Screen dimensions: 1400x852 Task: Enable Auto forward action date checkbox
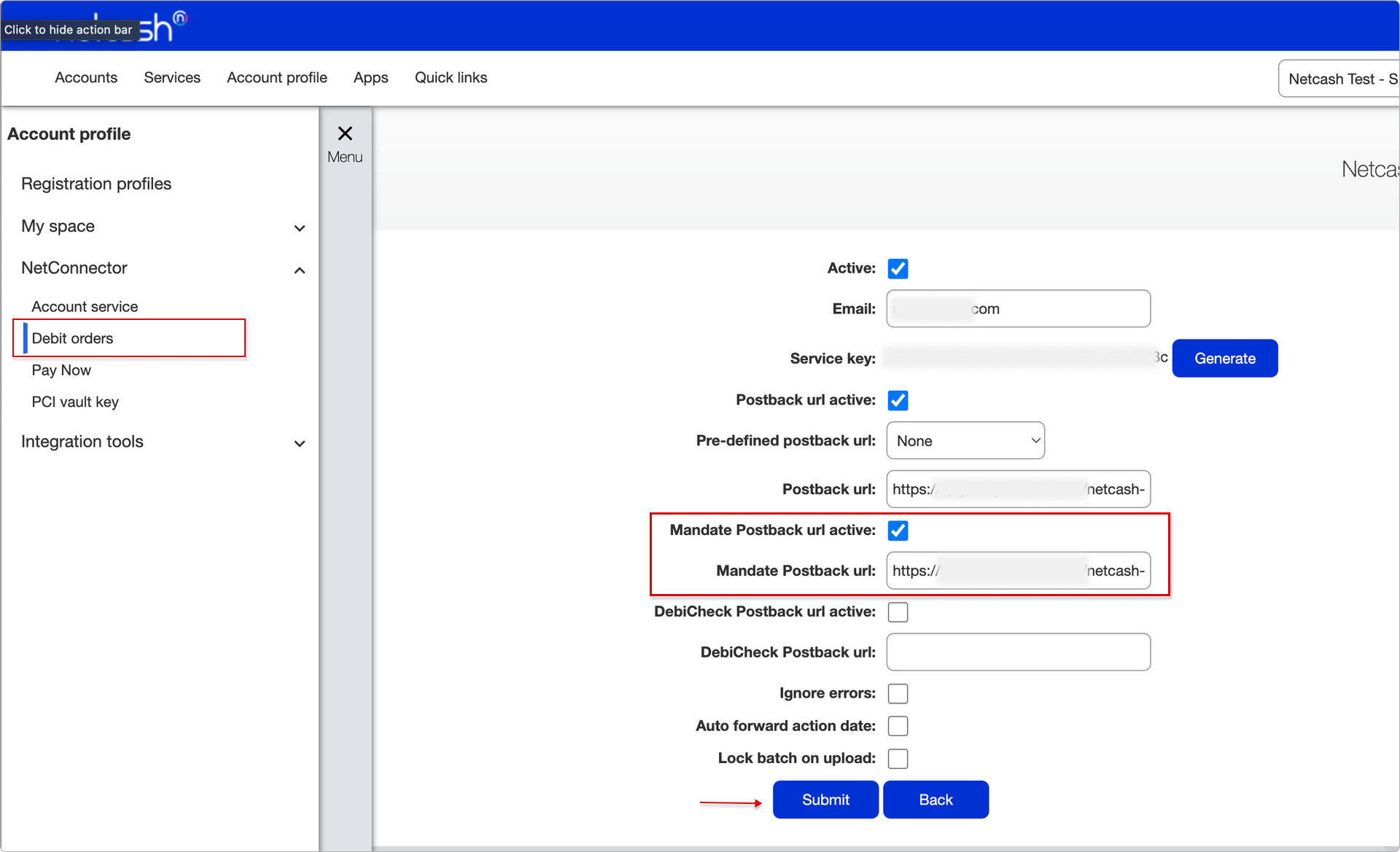pyautogui.click(x=897, y=724)
